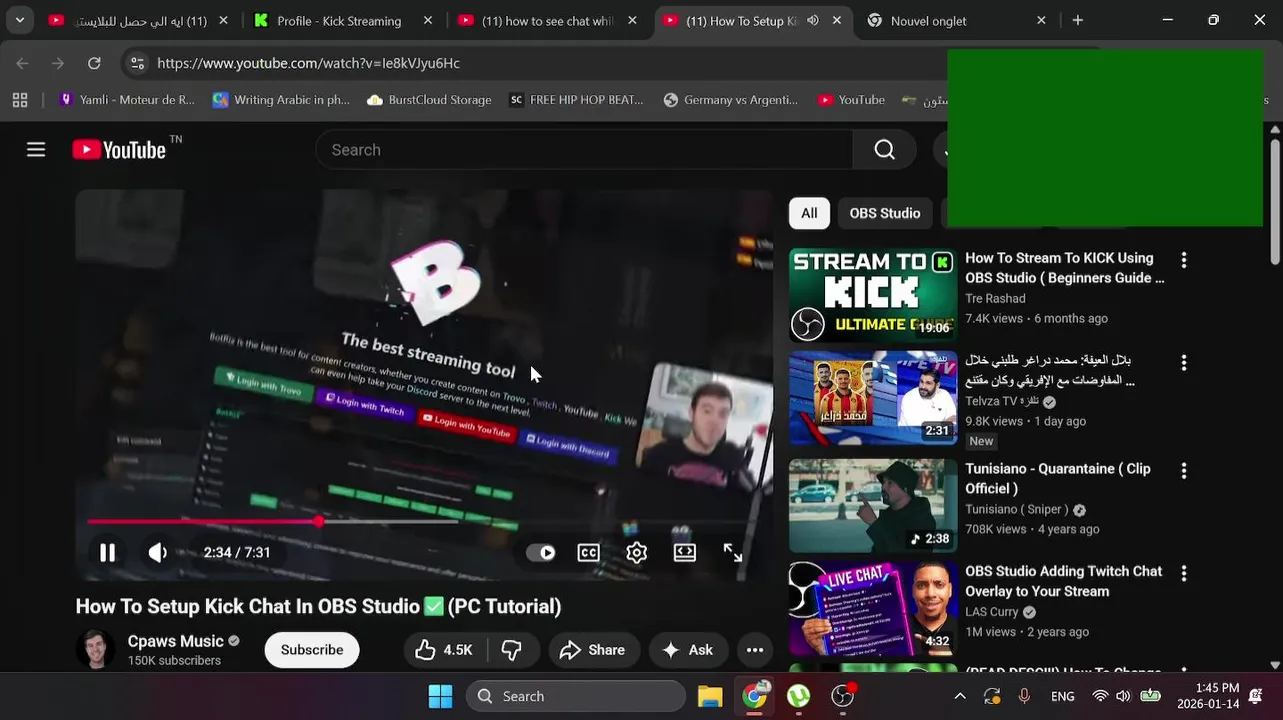This screenshot has width=1283, height=720.
Task: Open YouTube bookmark in bookmarks bar
Action: click(851, 100)
